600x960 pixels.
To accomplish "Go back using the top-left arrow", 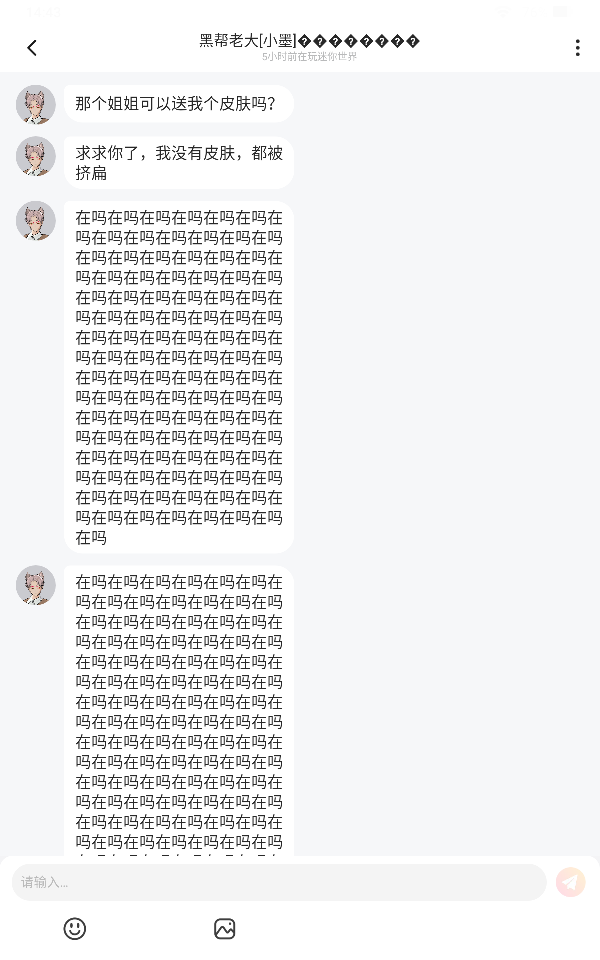I will tap(32, 48).
